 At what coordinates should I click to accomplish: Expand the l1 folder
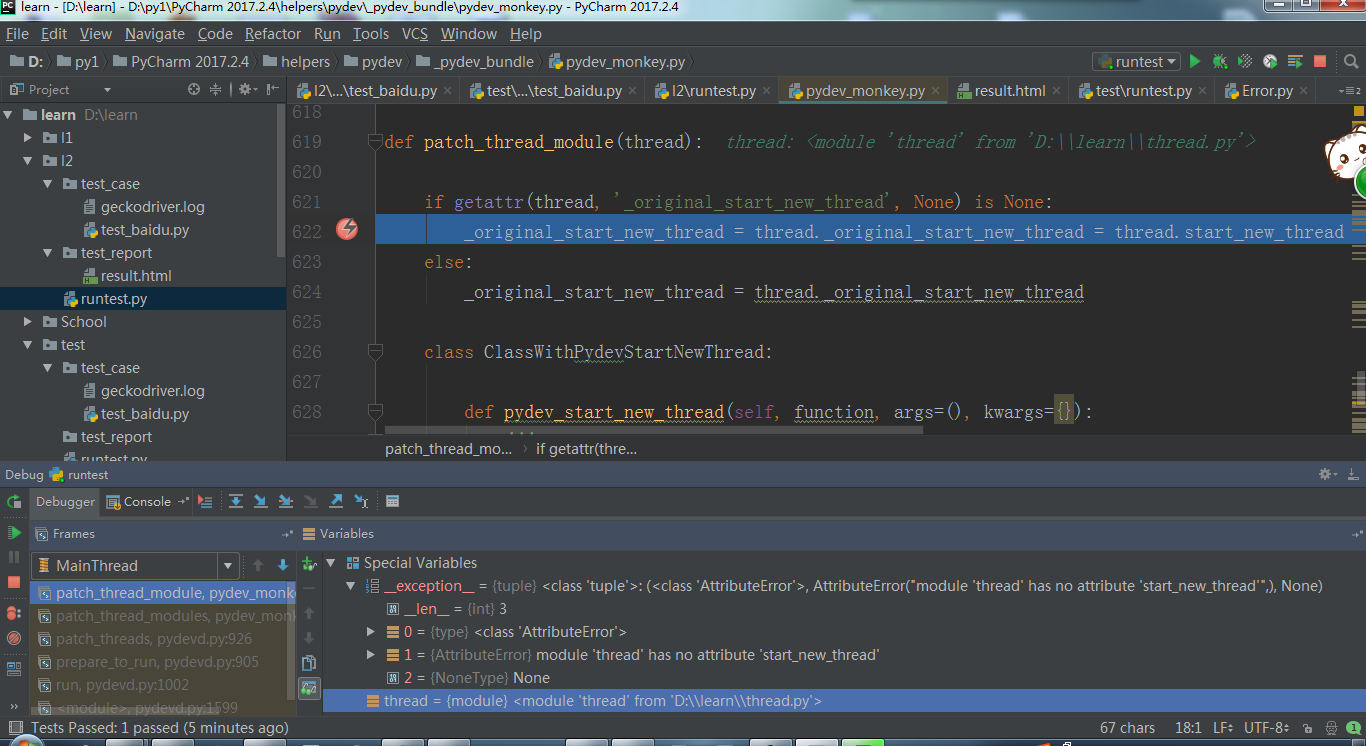click(29, 138)
